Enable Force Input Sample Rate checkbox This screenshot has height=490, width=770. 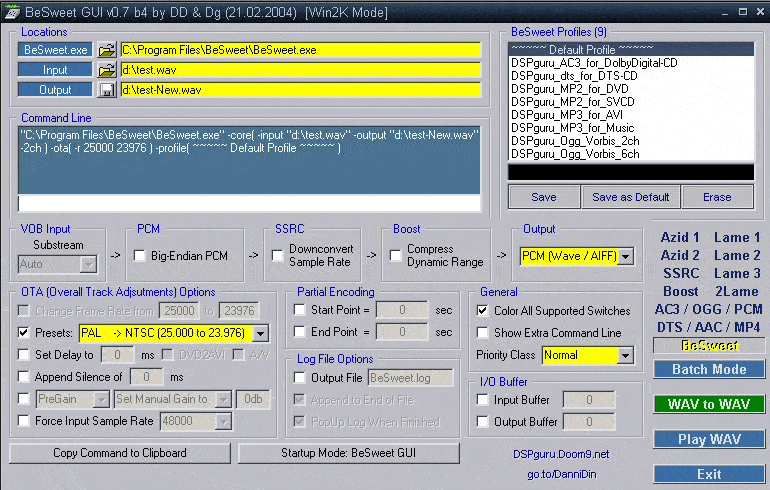tap(23, 421)
